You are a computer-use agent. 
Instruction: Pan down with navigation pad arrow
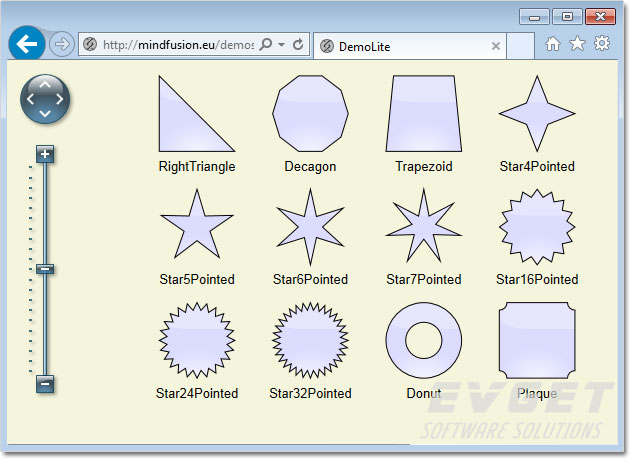45,113
